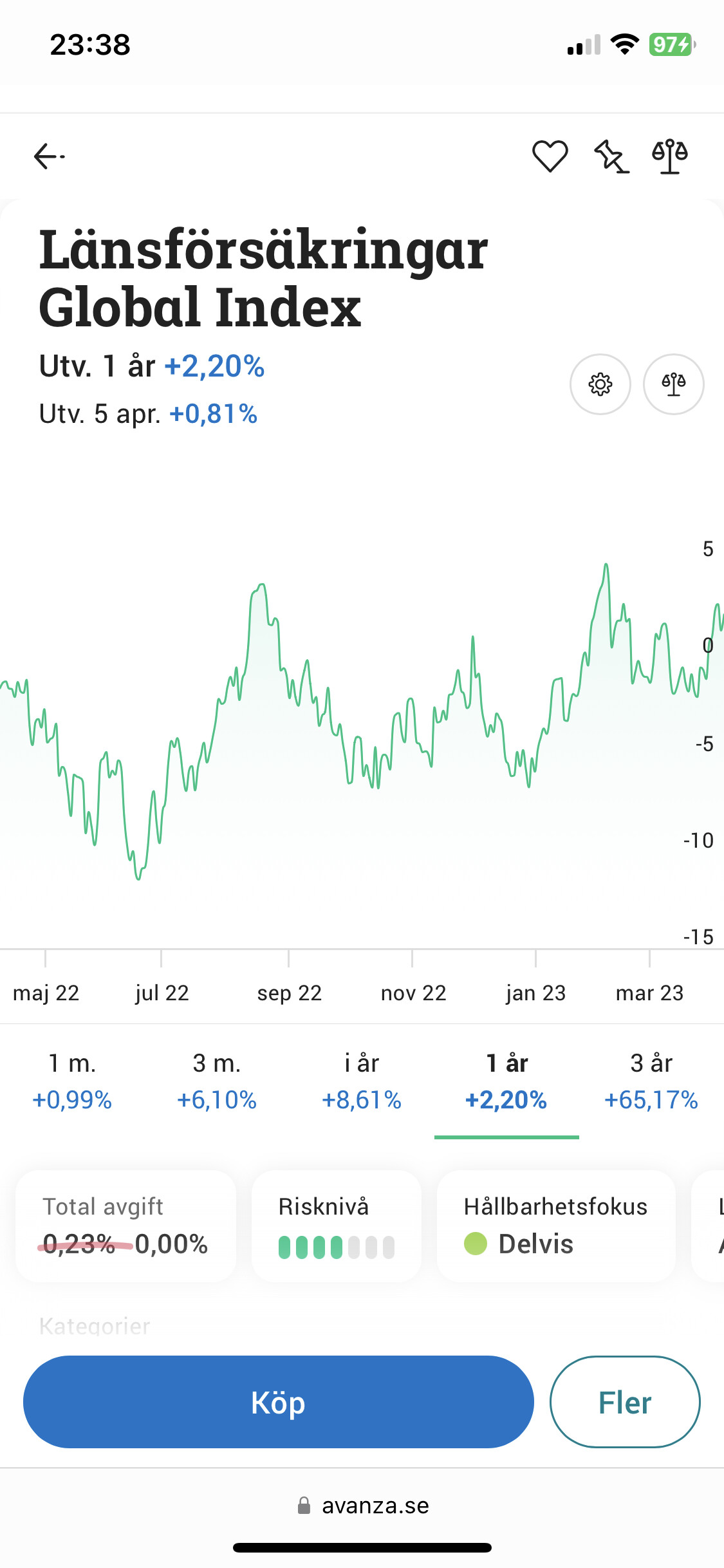724x1568 pixels.
Task: Open chart settings gear icon
Action: pos(600,384)
